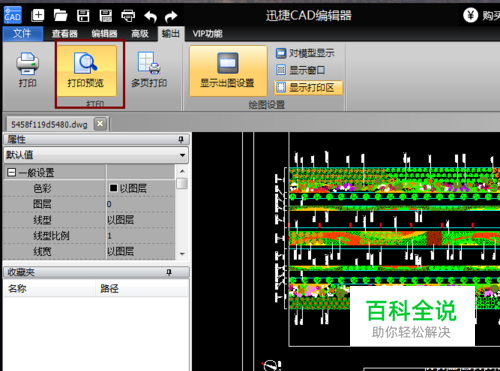Viewport: 500px width, 371px height.
Task: Click the 图层 property label
Action: (x=42, y=204)
